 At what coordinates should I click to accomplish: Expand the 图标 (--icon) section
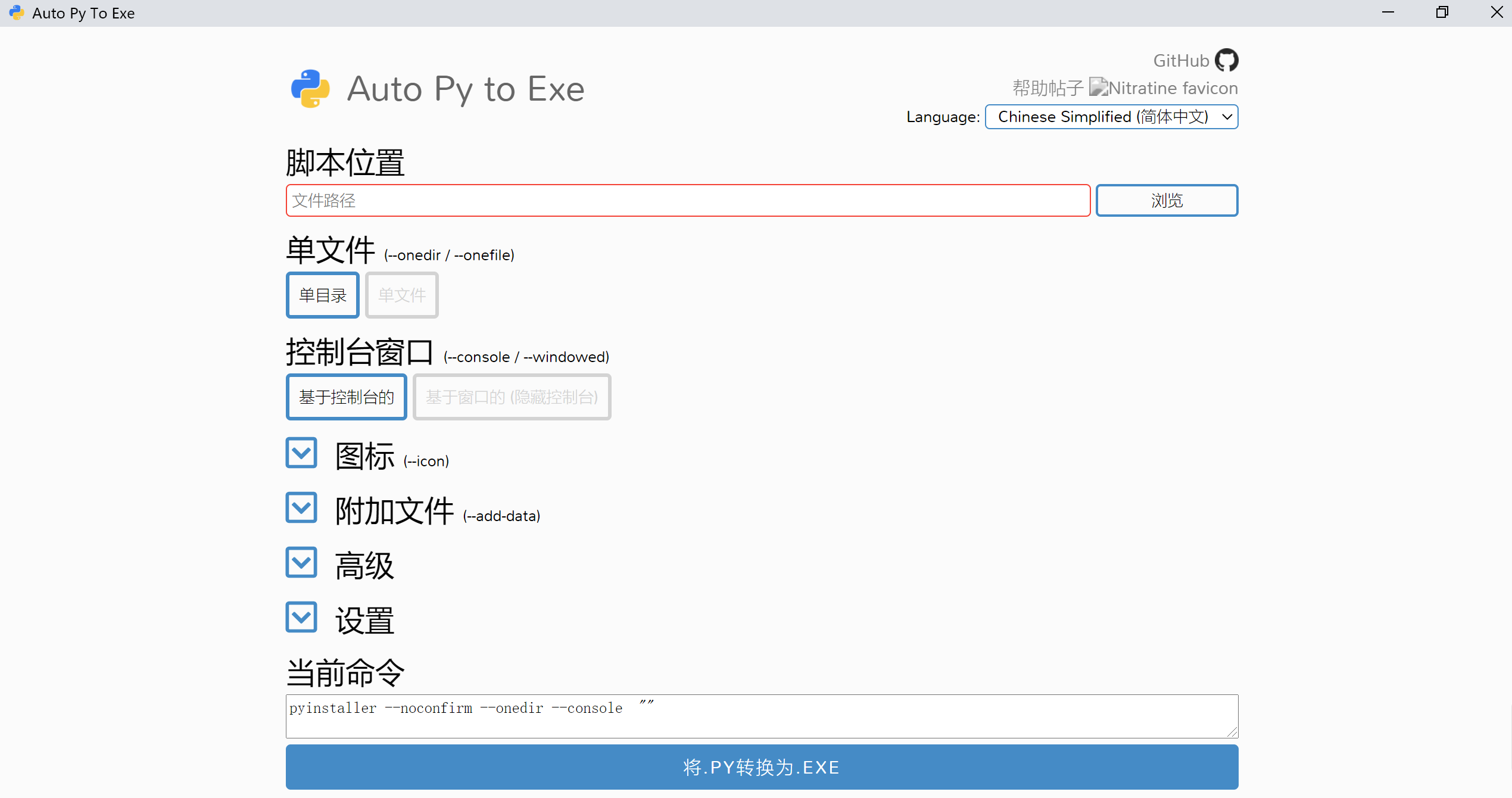pyautogui.click(x=301, y=453)
